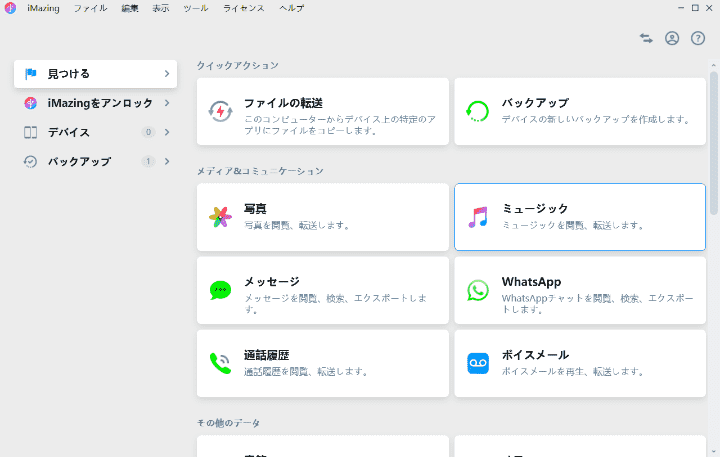Click the blue ボイスメール tape icon

pos(478,363)
